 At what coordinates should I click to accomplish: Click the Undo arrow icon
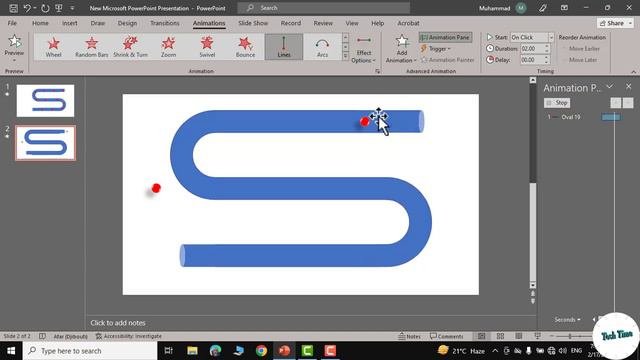[27, 8]
